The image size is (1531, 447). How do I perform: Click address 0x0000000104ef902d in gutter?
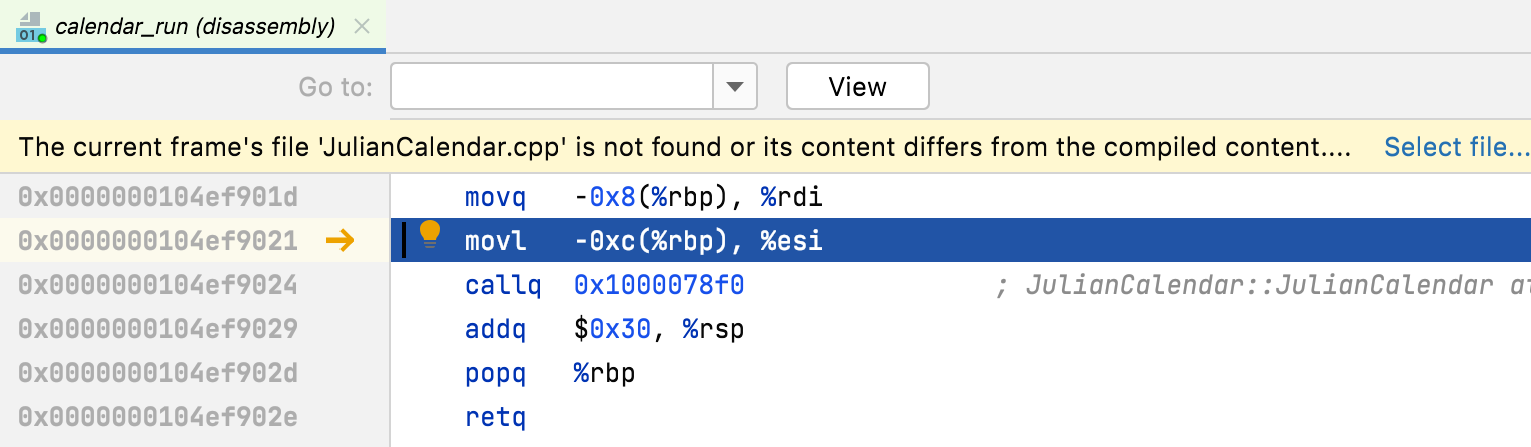point(158,373)
